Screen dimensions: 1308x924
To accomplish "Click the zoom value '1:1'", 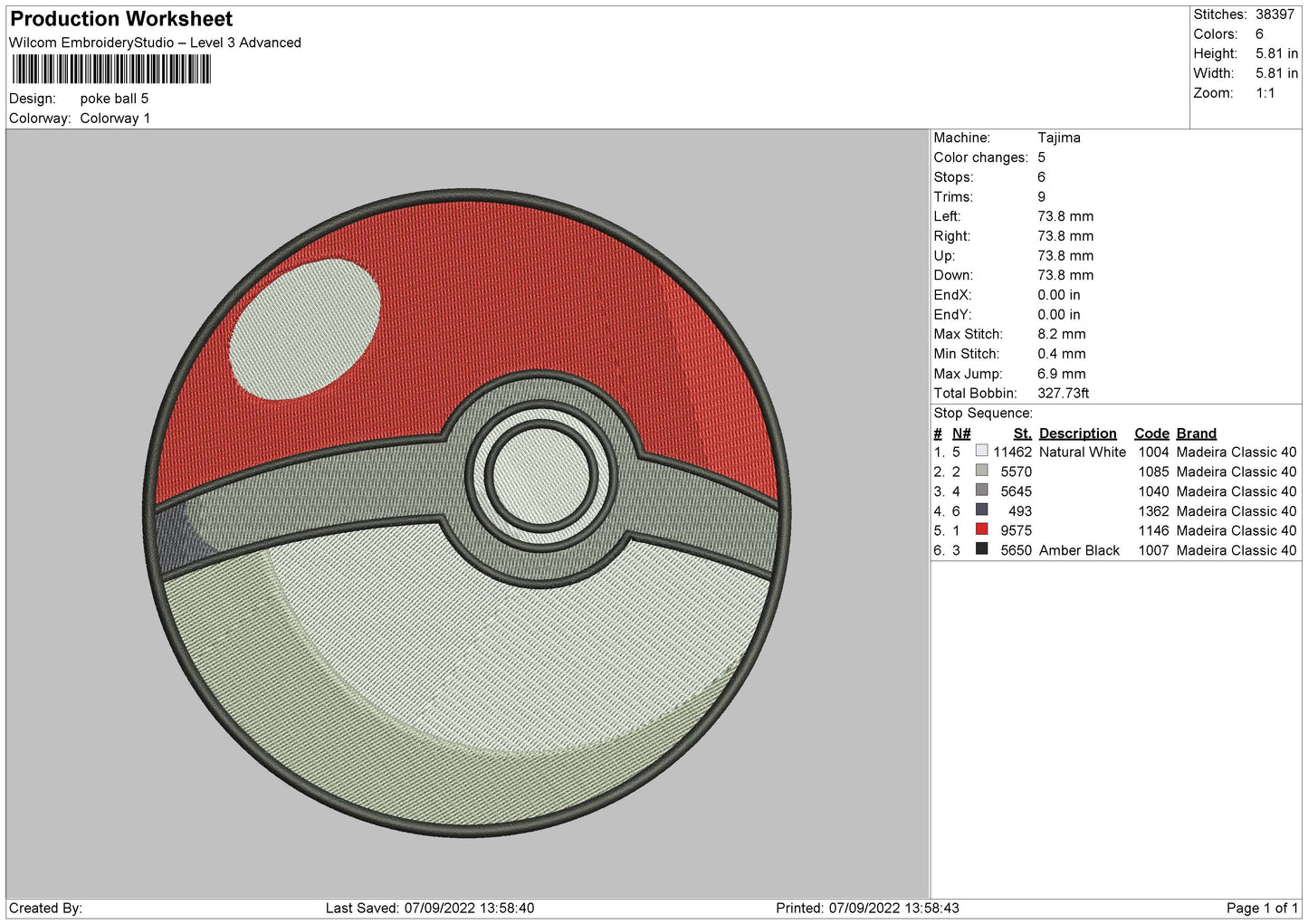I will [x=1265, y=93].
